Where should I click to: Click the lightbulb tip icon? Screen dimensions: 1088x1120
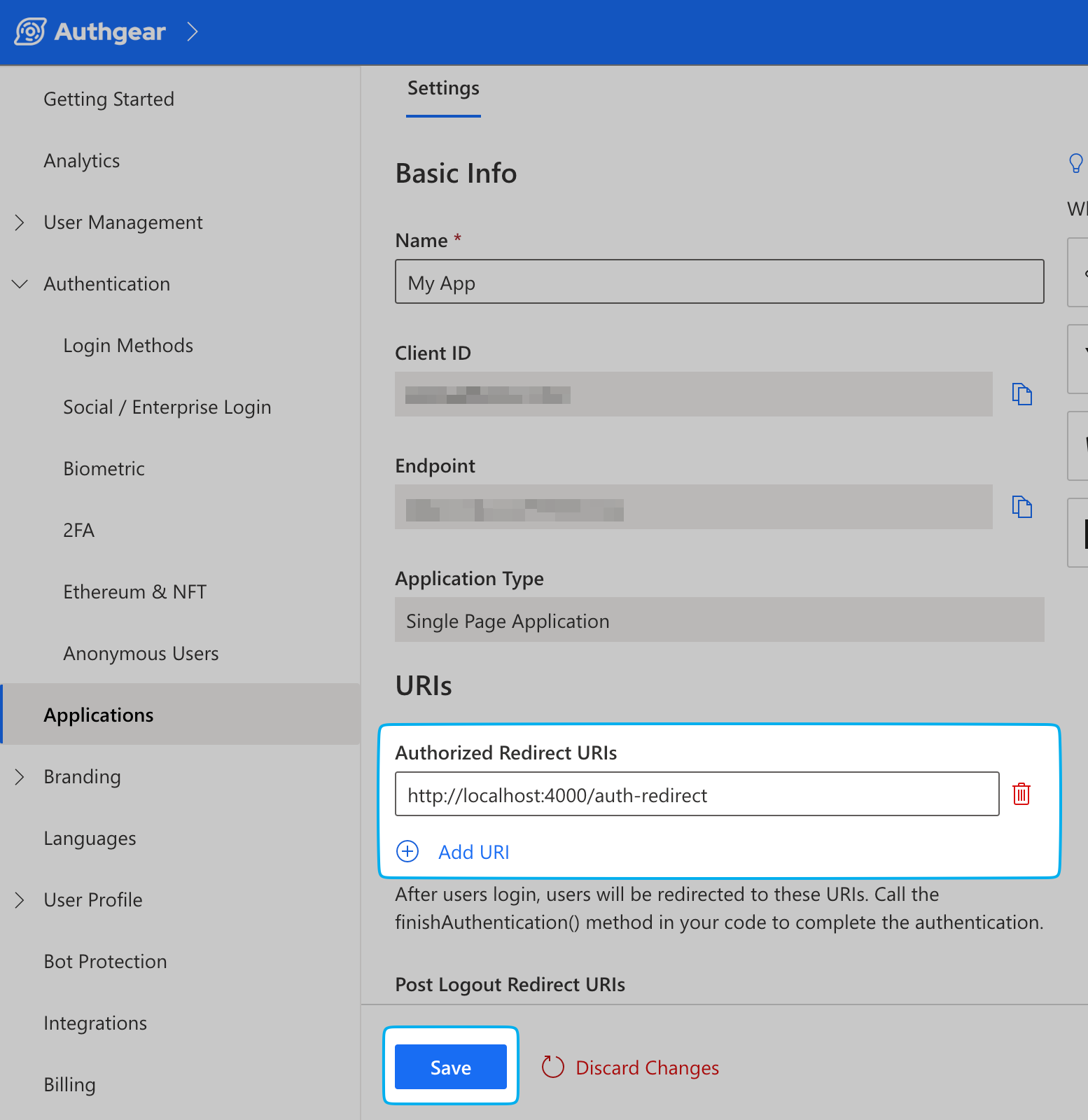1075,163
